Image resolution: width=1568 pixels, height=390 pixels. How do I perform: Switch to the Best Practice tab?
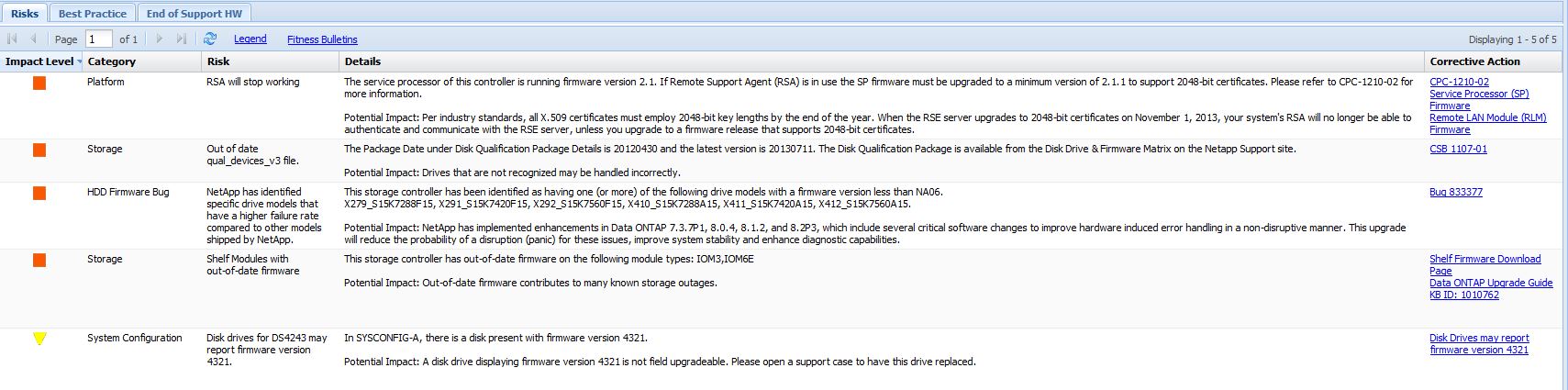click(x=93, y=14)
